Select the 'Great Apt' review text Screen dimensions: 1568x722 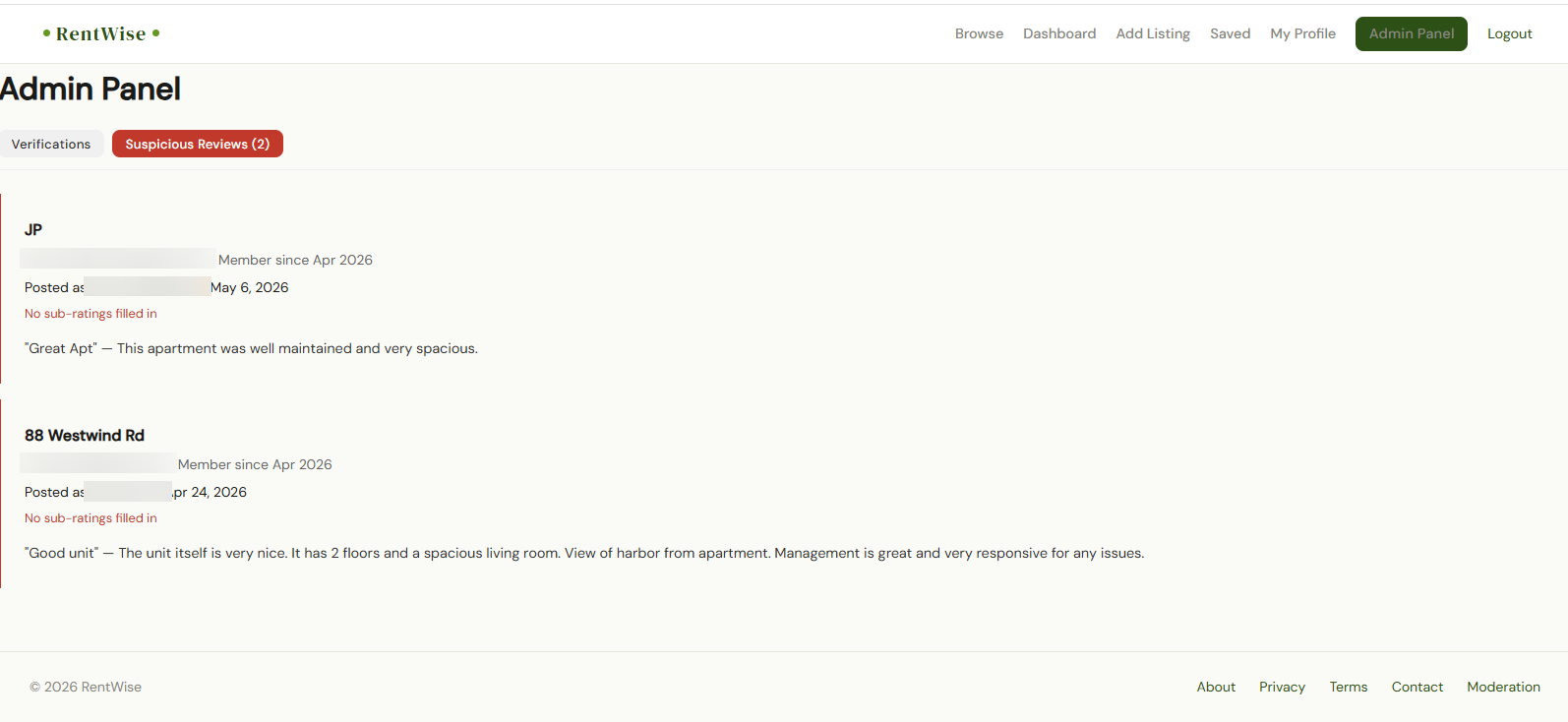pos(251,348)
